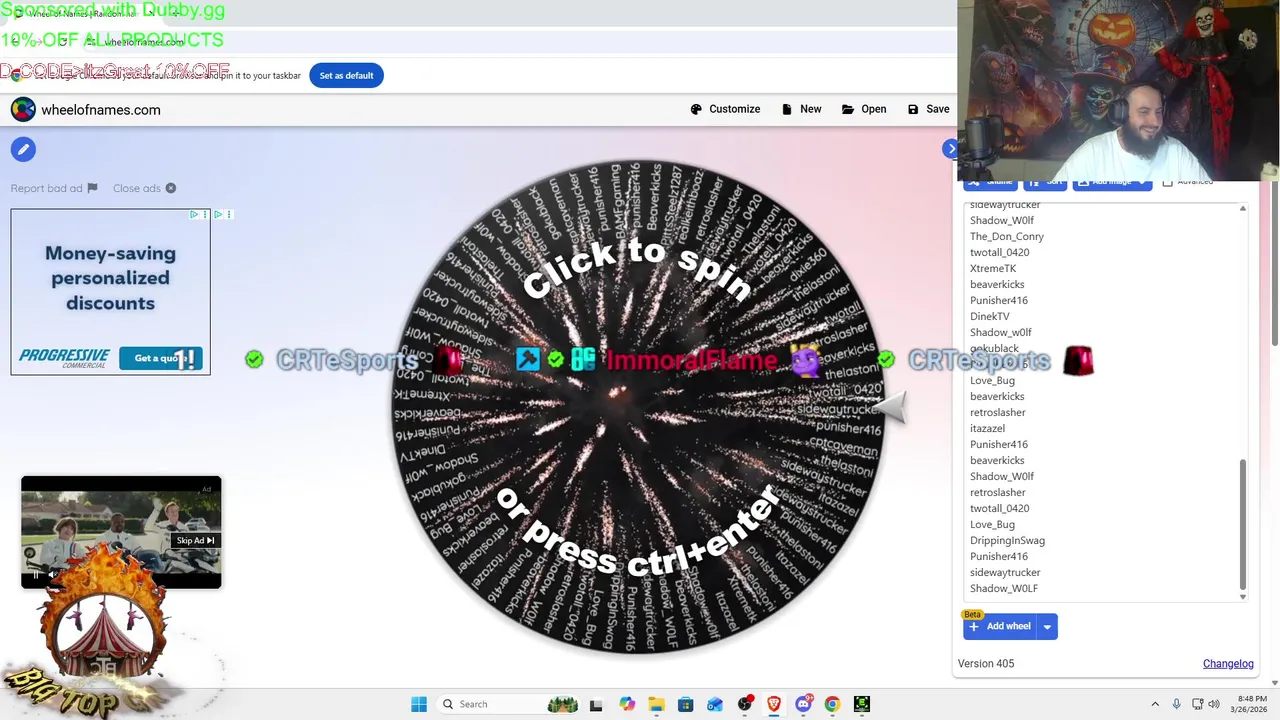Click the entries list scrollbar thumb
The height and width of the screenshot is (720, 1280).
tap(1243, 524)
